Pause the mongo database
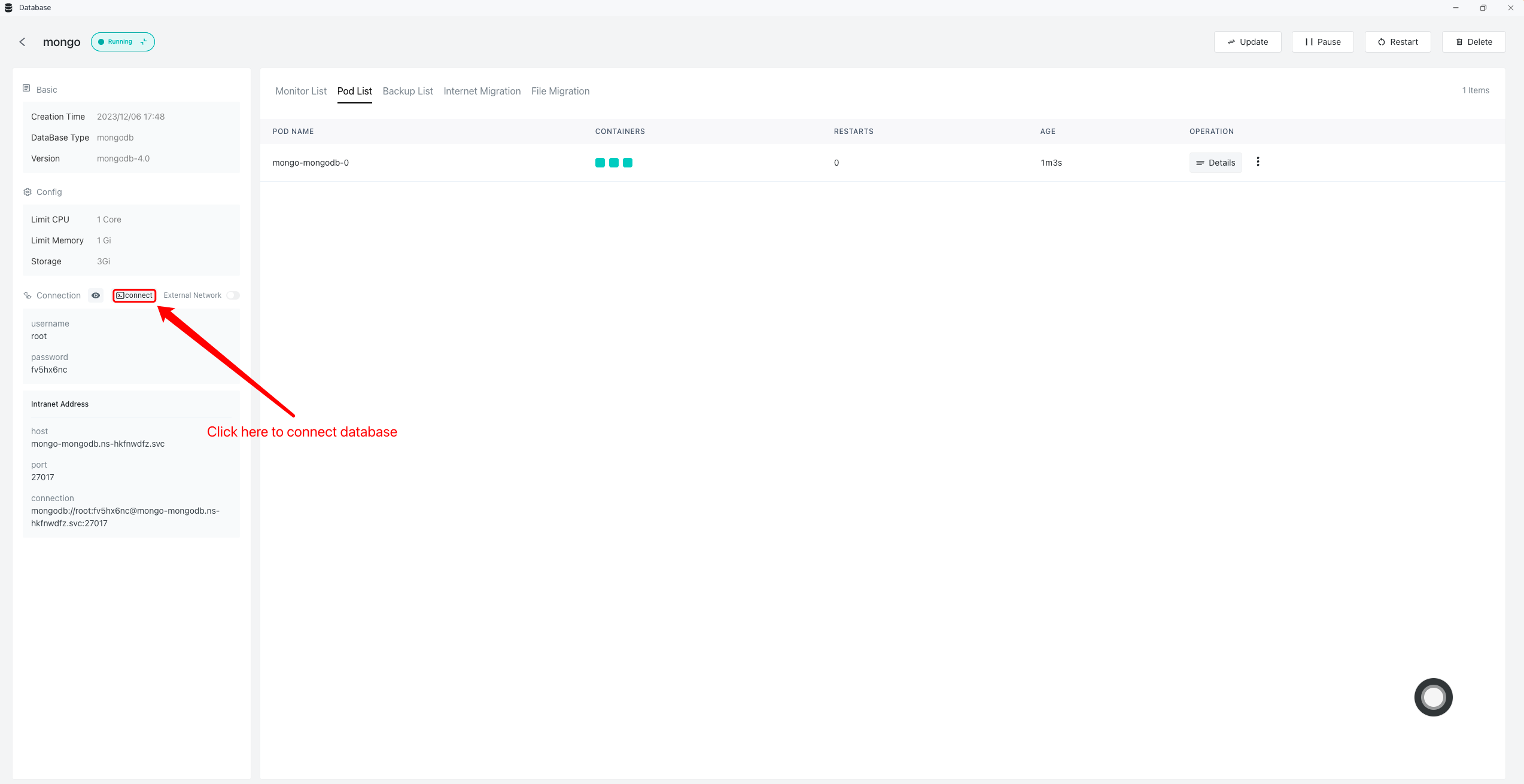Viewport: 1524px width, 784px height. pos(1322,42)
